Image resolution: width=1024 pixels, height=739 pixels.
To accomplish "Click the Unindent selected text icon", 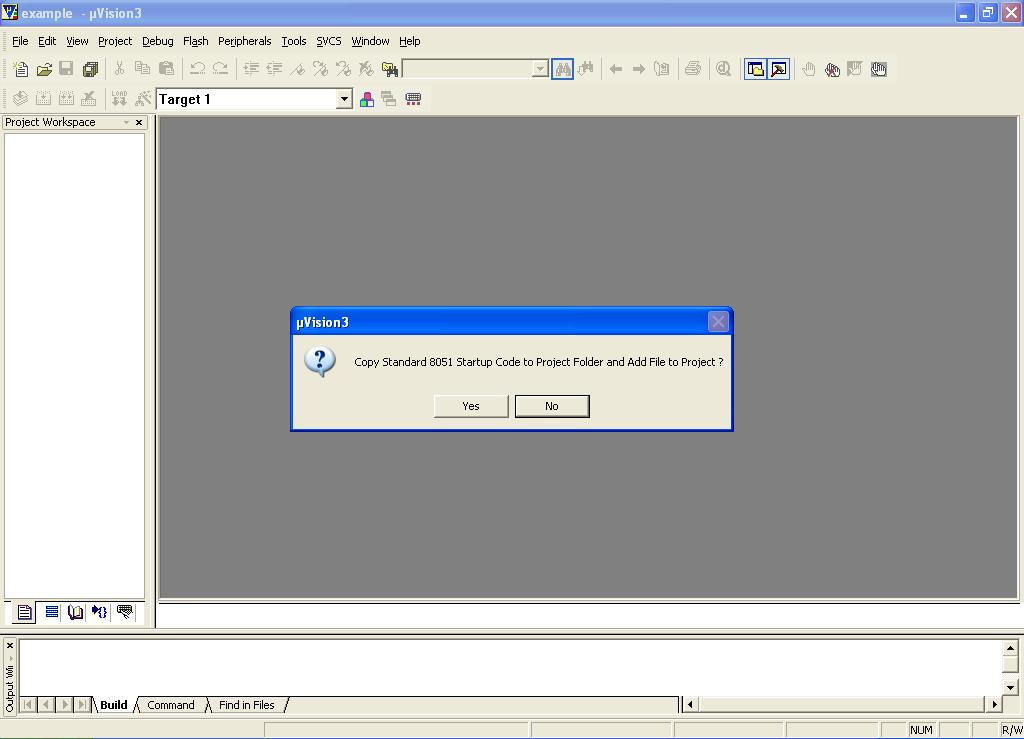I will tap(274, 69).
